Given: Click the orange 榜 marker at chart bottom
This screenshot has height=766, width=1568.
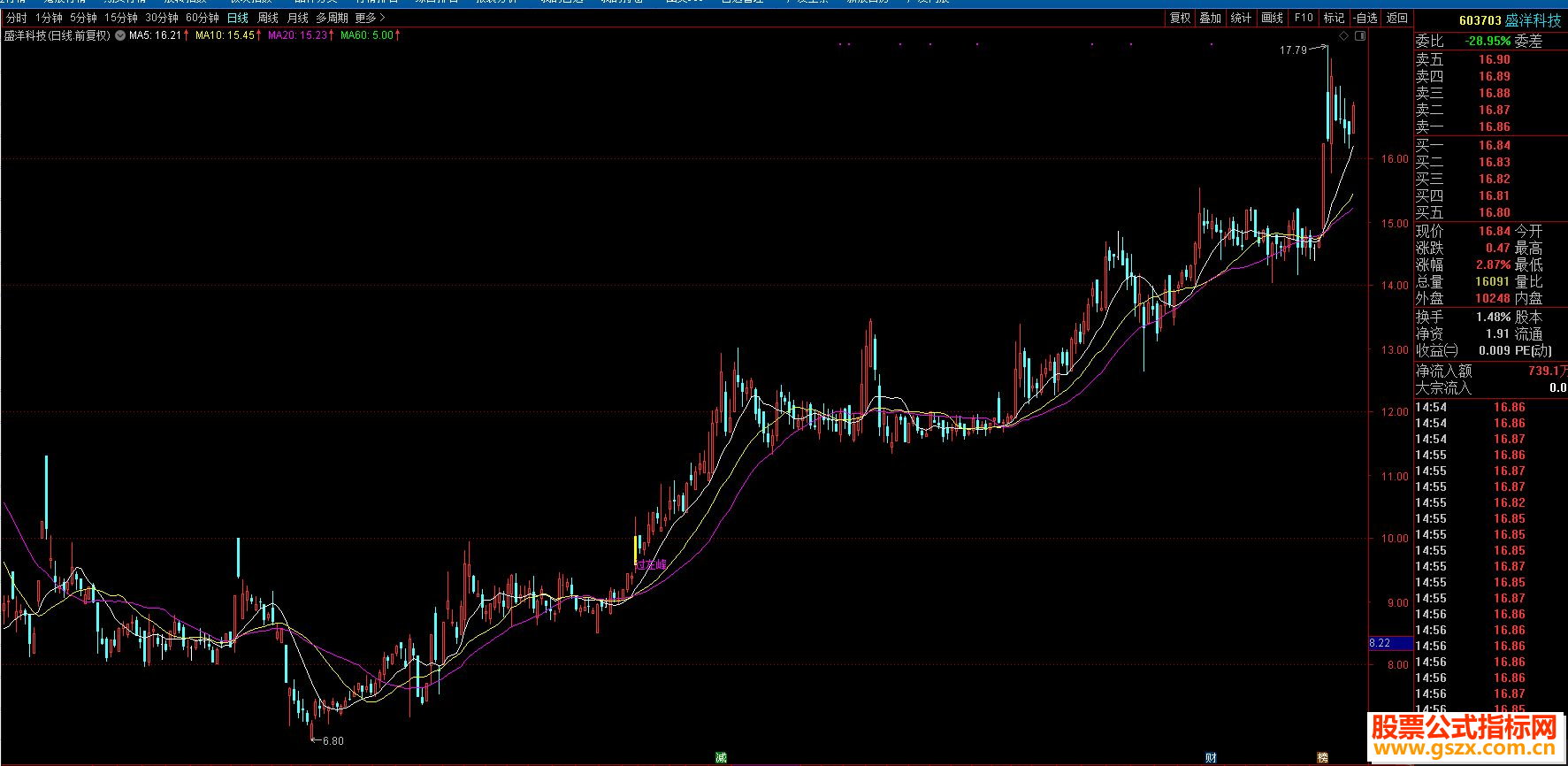Looking at the screenshot, I should (1322, 757).
